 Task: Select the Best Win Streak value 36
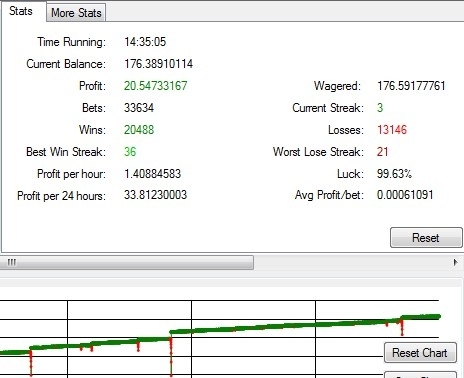(130, 152)
